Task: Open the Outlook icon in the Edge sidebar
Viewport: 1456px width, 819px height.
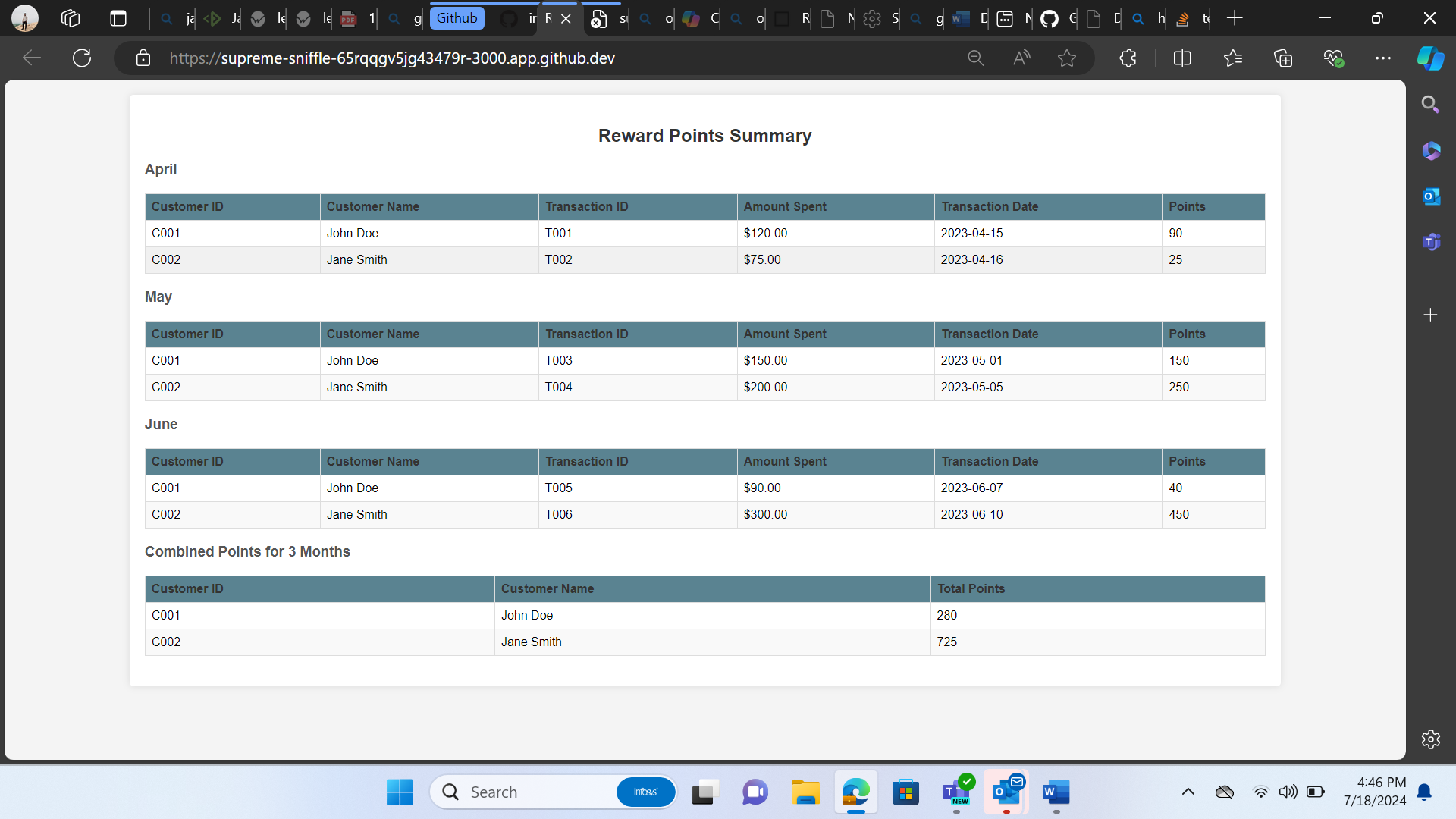Action: click(x=1432, y=196)
